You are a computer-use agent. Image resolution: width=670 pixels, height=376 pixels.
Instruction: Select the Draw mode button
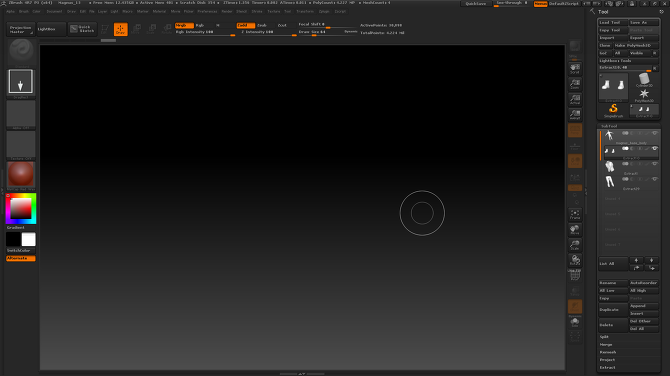120,29
